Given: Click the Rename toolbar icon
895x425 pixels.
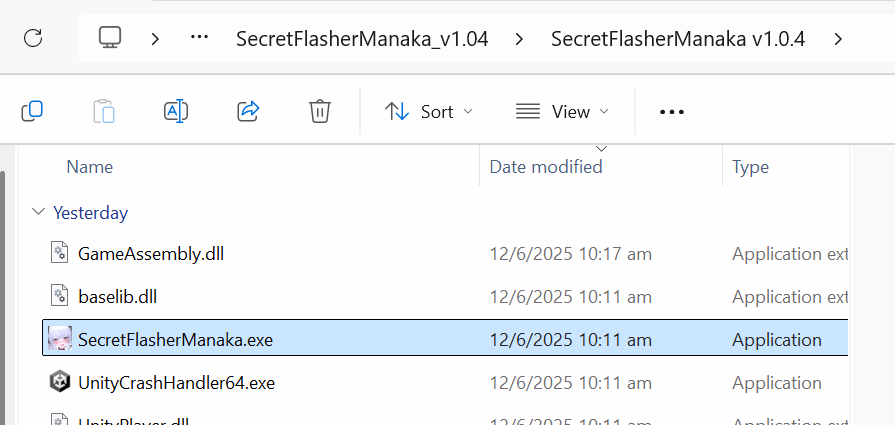Looking at the screenshot, I should pos(176,111).
